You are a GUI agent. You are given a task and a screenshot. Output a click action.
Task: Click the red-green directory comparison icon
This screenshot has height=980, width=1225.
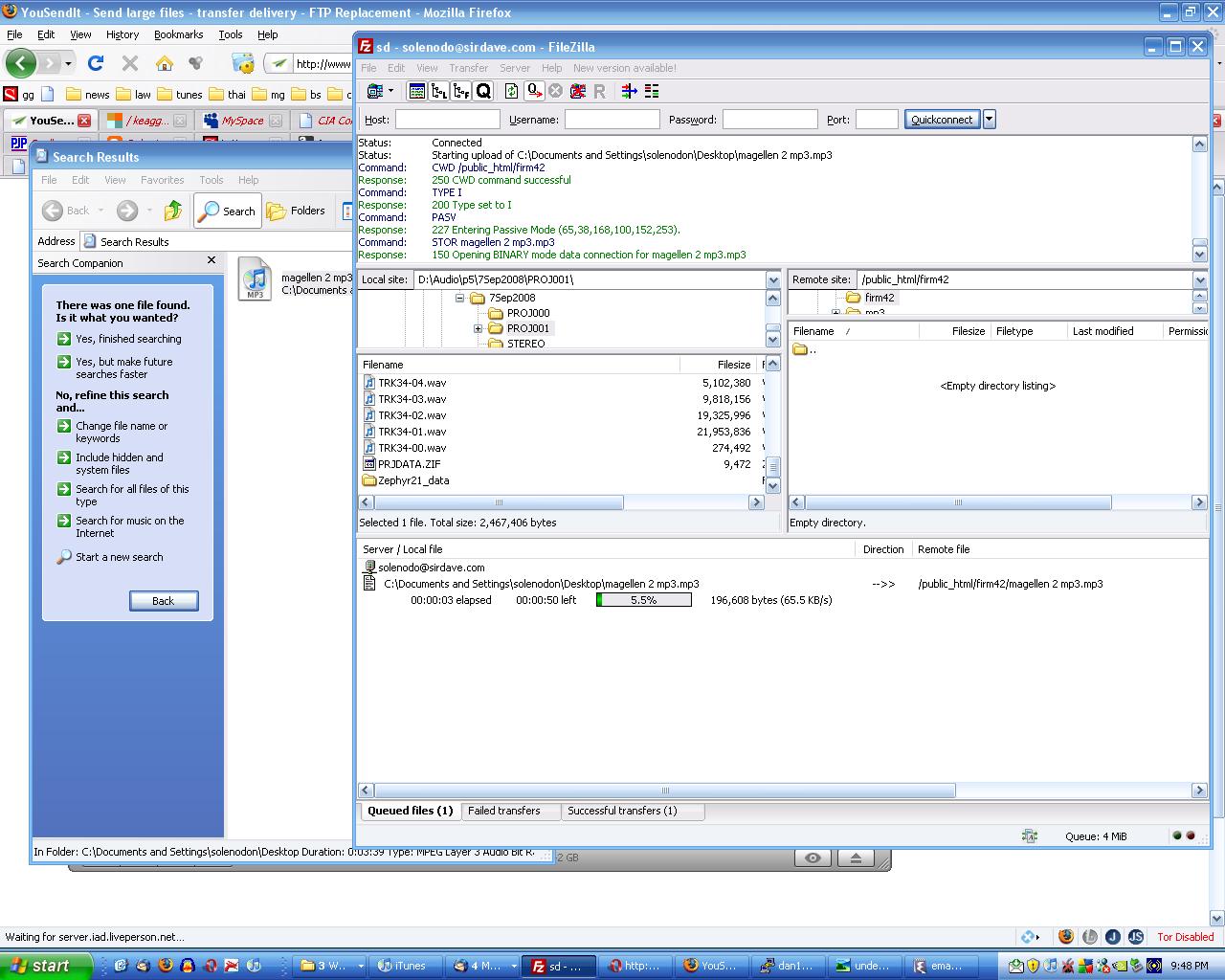pos(652,91)
